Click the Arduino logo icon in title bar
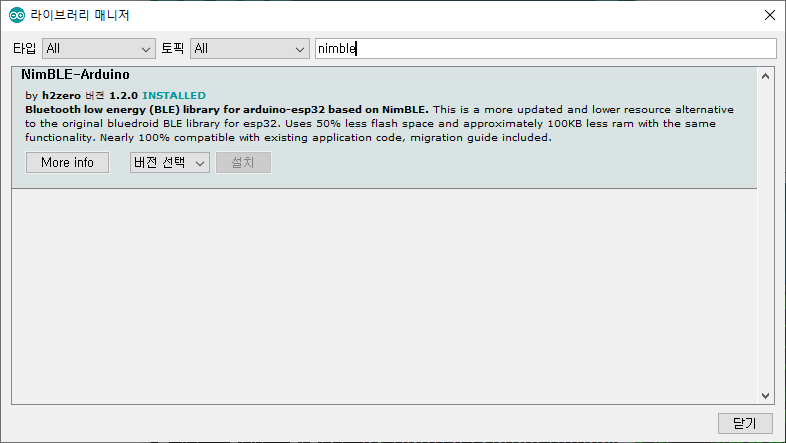The height and width of the screenshot is (443, 786). tap(17, 16)
